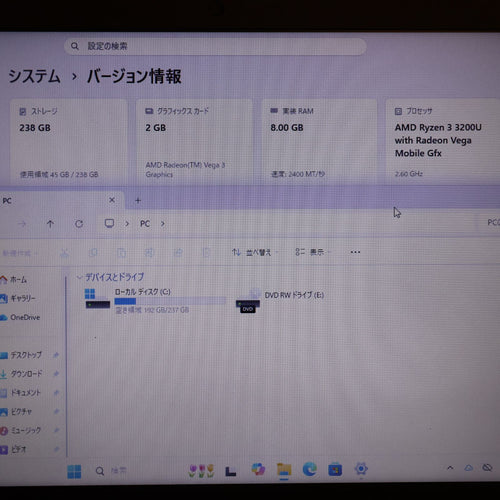
Task: Open the 新規作成 dropdown
Action: tap(20, 253)
